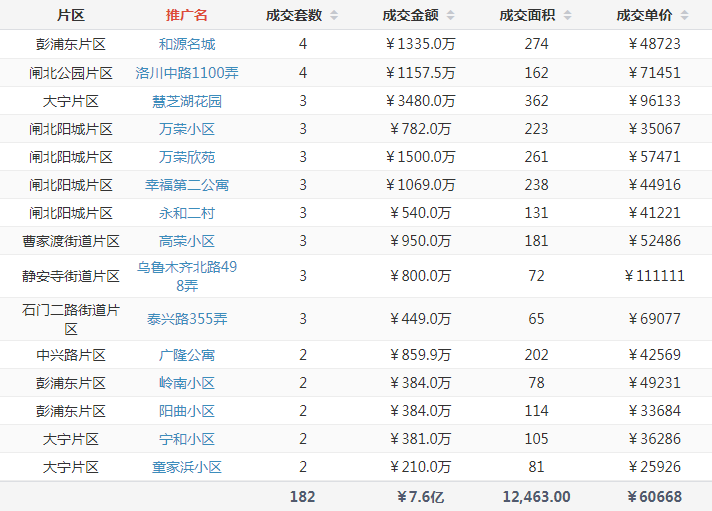Viewport: 712px width, 511px height.
Task: Select unit price ¥69077
Action: pos(654,319)
